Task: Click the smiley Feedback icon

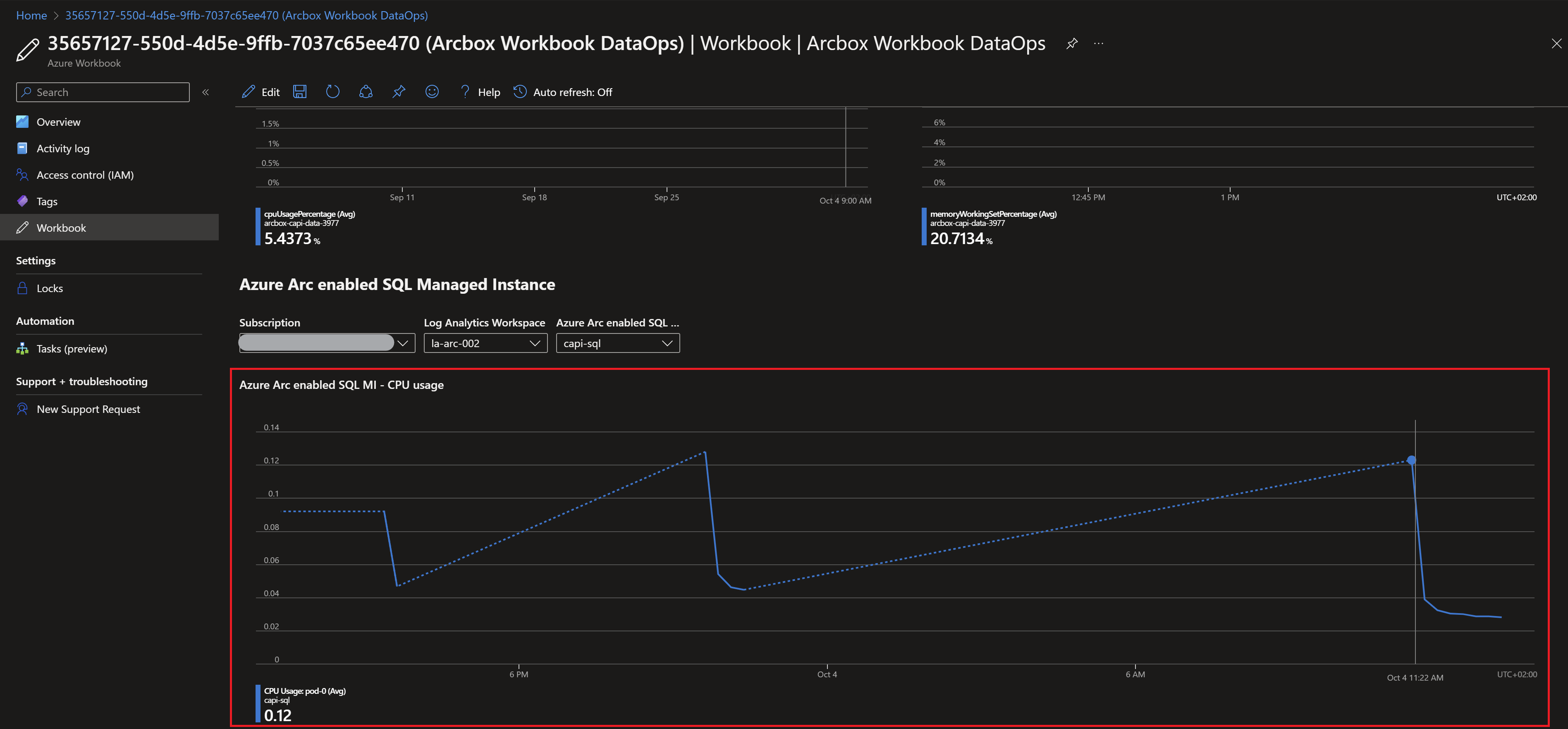Action: click(432, 92)
